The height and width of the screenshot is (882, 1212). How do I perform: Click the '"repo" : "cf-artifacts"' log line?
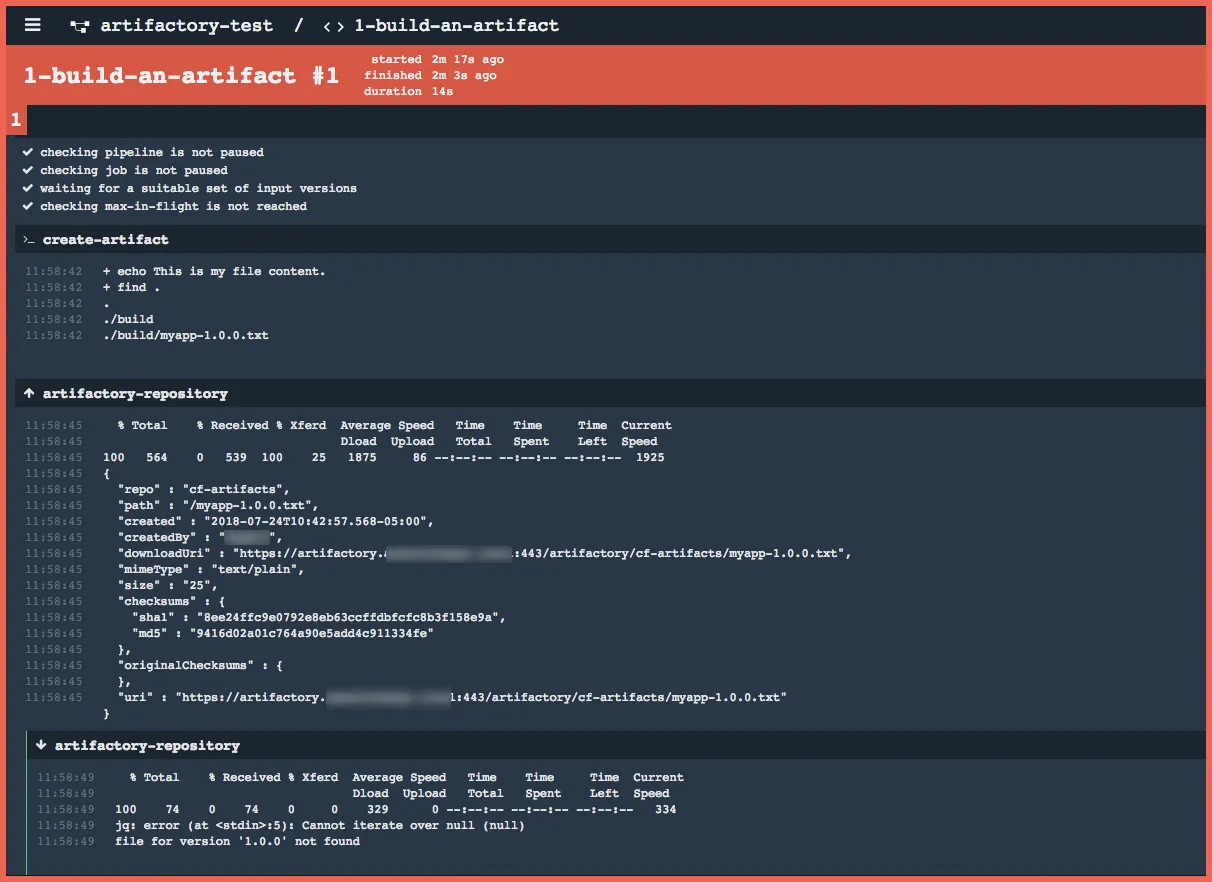203,490
